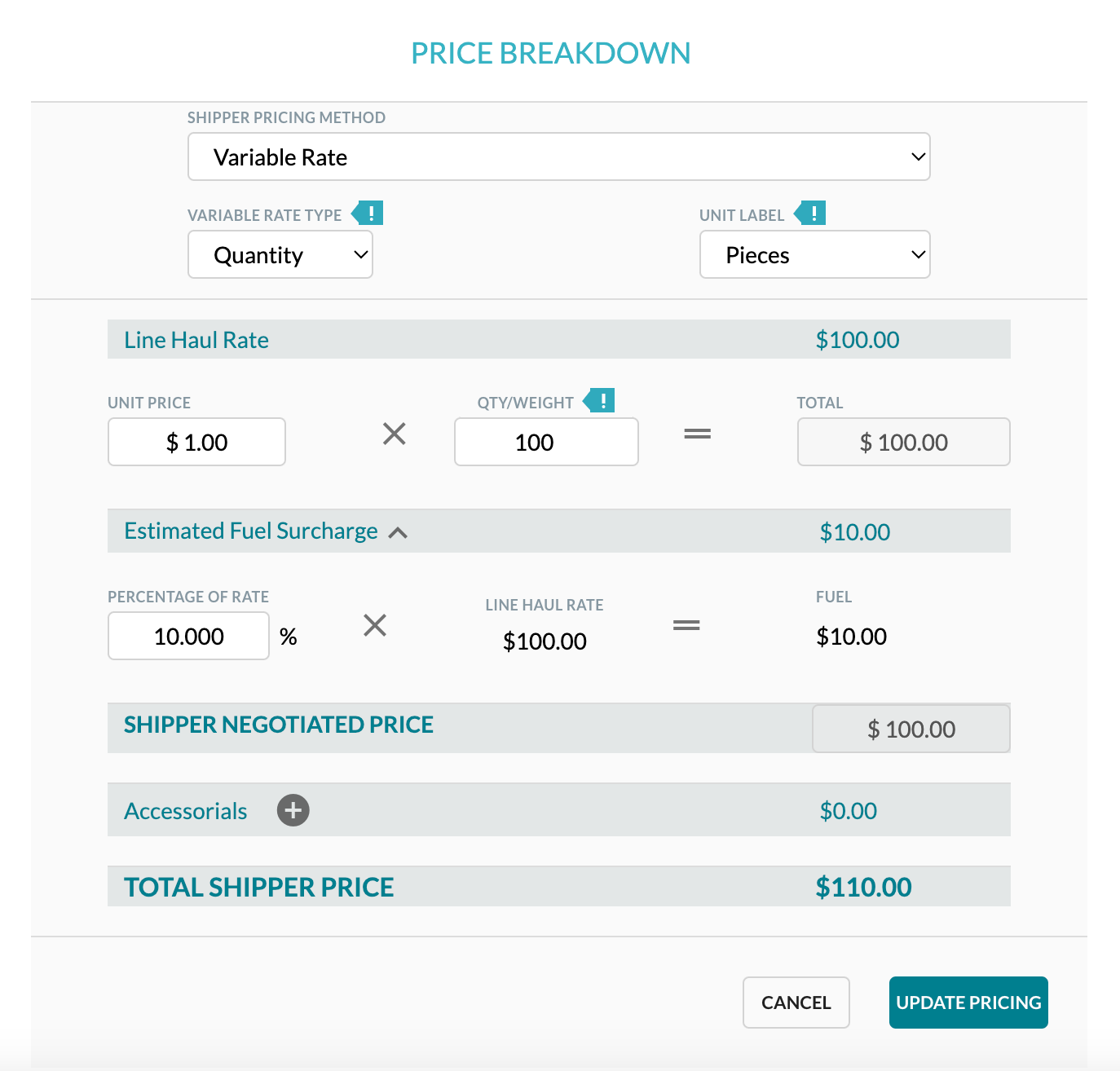1120x1071 pixels.
Task: Click the multiplication symbol beside Percentage of Rate
Action: (375, 625)
